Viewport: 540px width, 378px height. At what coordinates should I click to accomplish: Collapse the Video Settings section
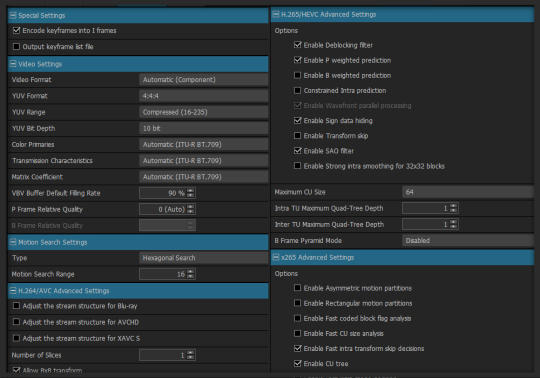(13, 64)
